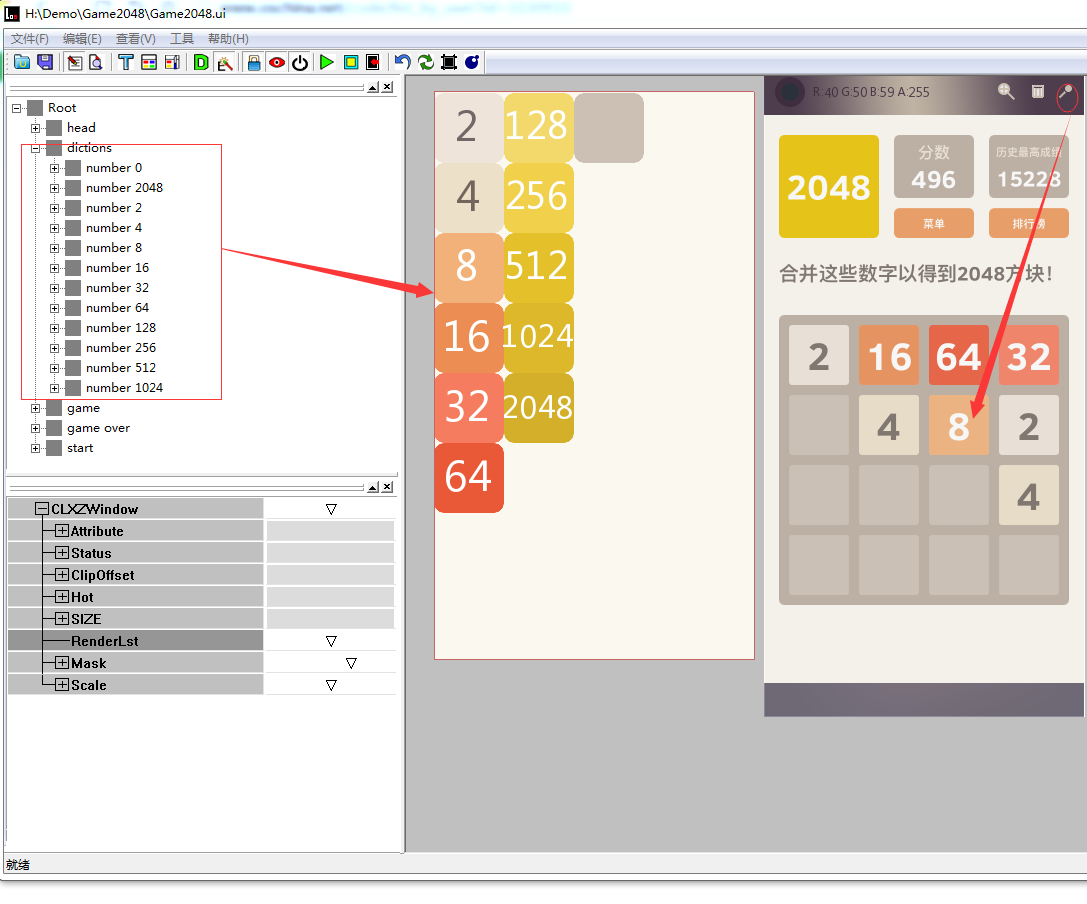The width and height of the screenshot is (1087, 904).
Task: Expand the number 2048 tree item
Action: [x=52, y=187]
